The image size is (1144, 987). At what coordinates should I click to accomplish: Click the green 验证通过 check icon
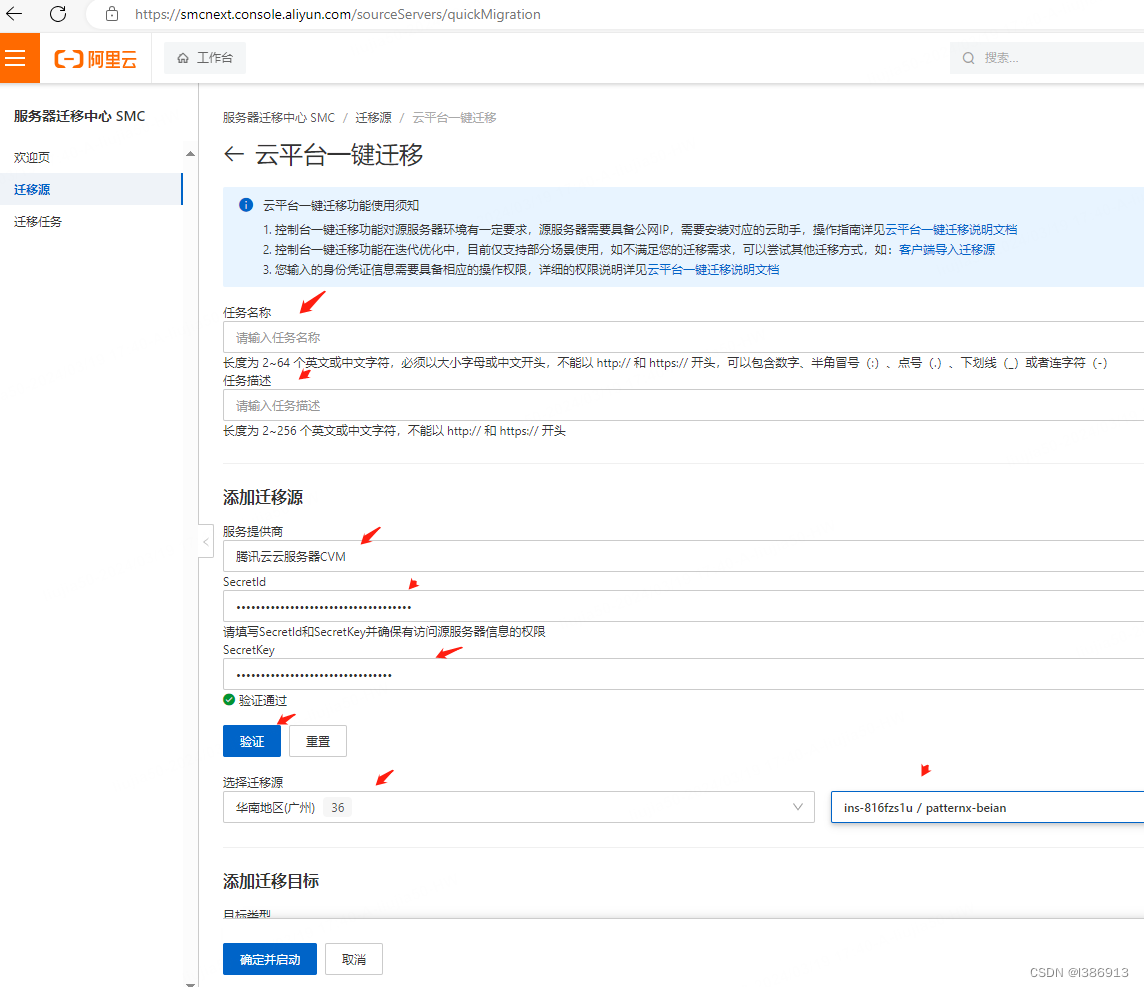(x=229, y=700)
